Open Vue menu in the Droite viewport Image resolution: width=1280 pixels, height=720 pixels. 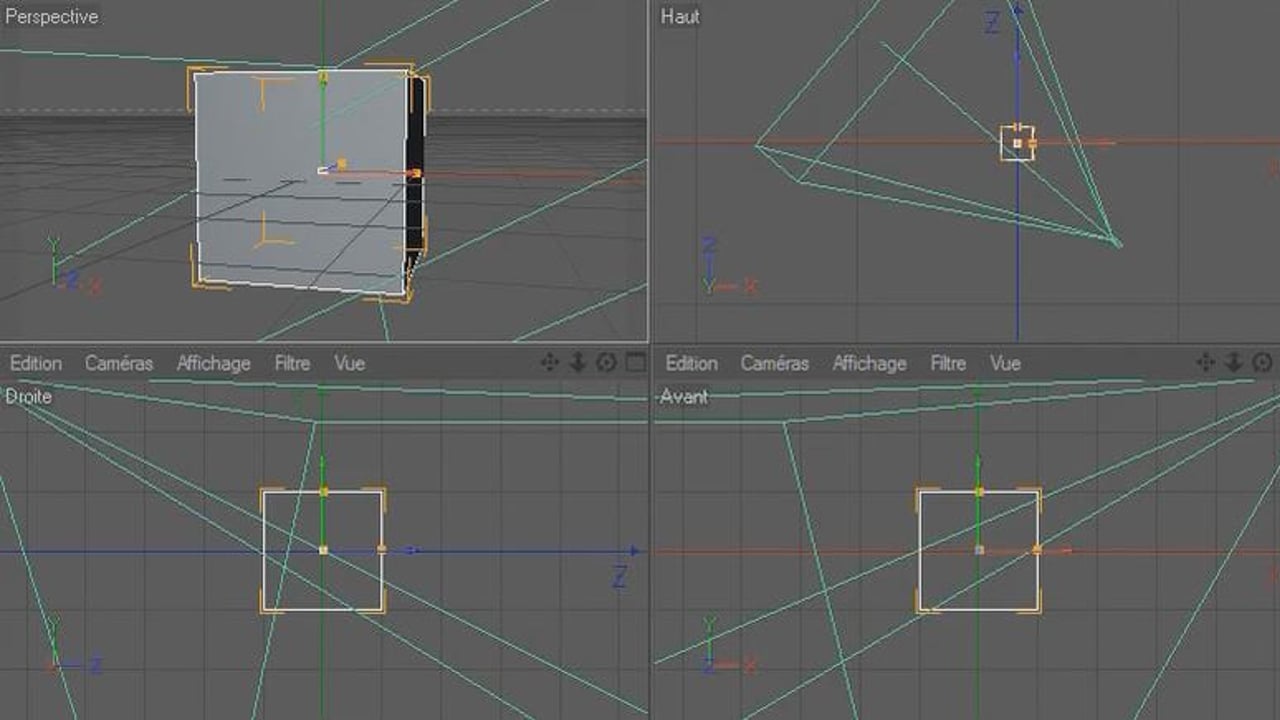pyautogui.click(x=350, y=363)
